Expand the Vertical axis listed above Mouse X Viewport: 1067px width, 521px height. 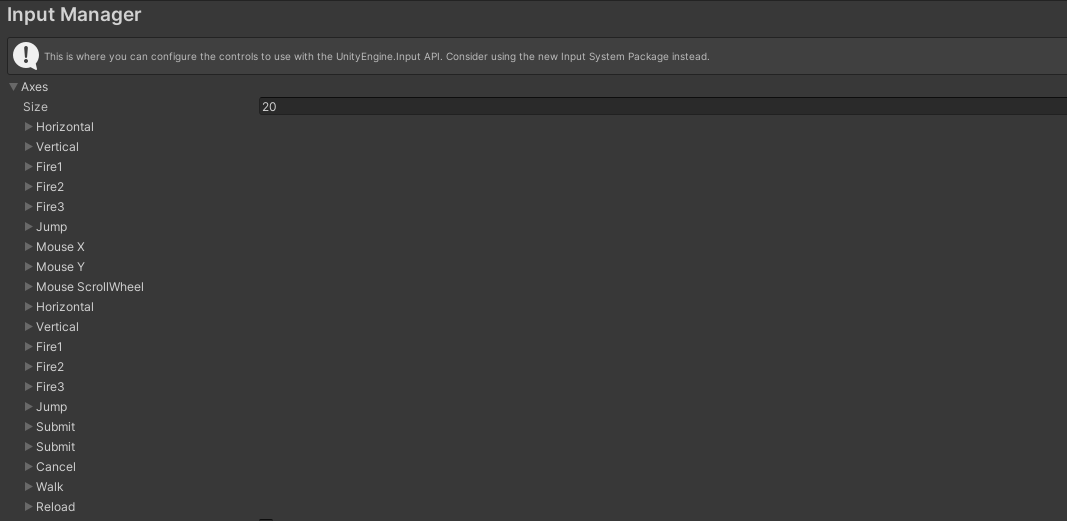coord(29,146)
